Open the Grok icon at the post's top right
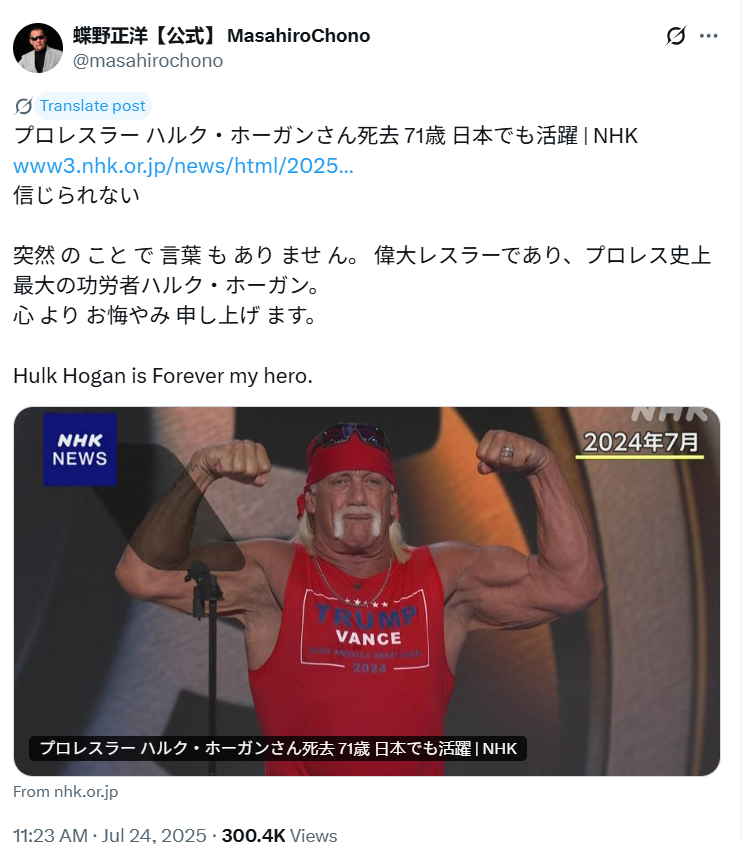 point(676,36)
